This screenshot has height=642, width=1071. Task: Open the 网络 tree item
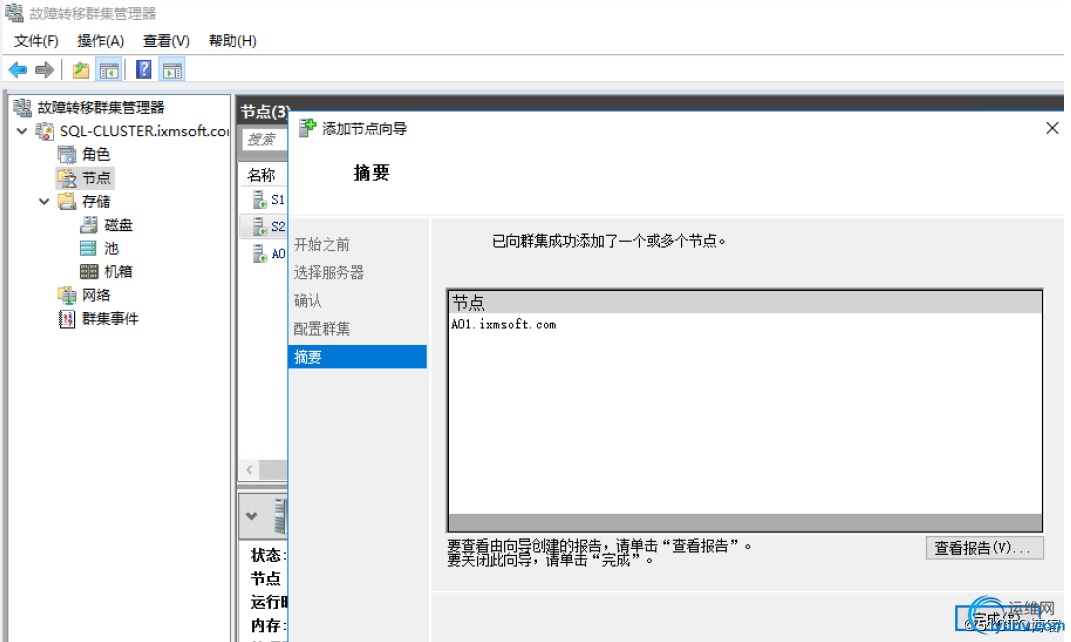coord(96,295)
